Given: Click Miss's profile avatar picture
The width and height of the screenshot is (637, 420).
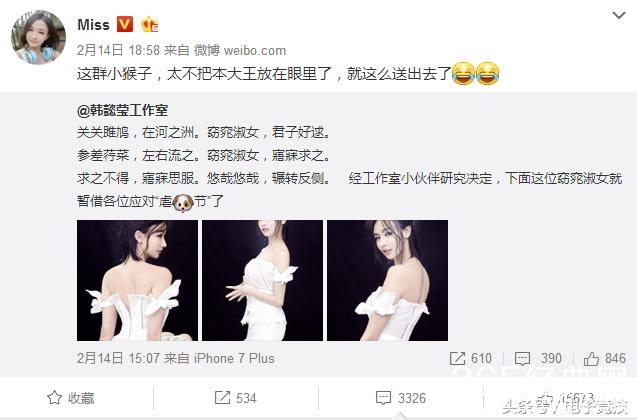Looking at the screenshot, I should [39, 37].
